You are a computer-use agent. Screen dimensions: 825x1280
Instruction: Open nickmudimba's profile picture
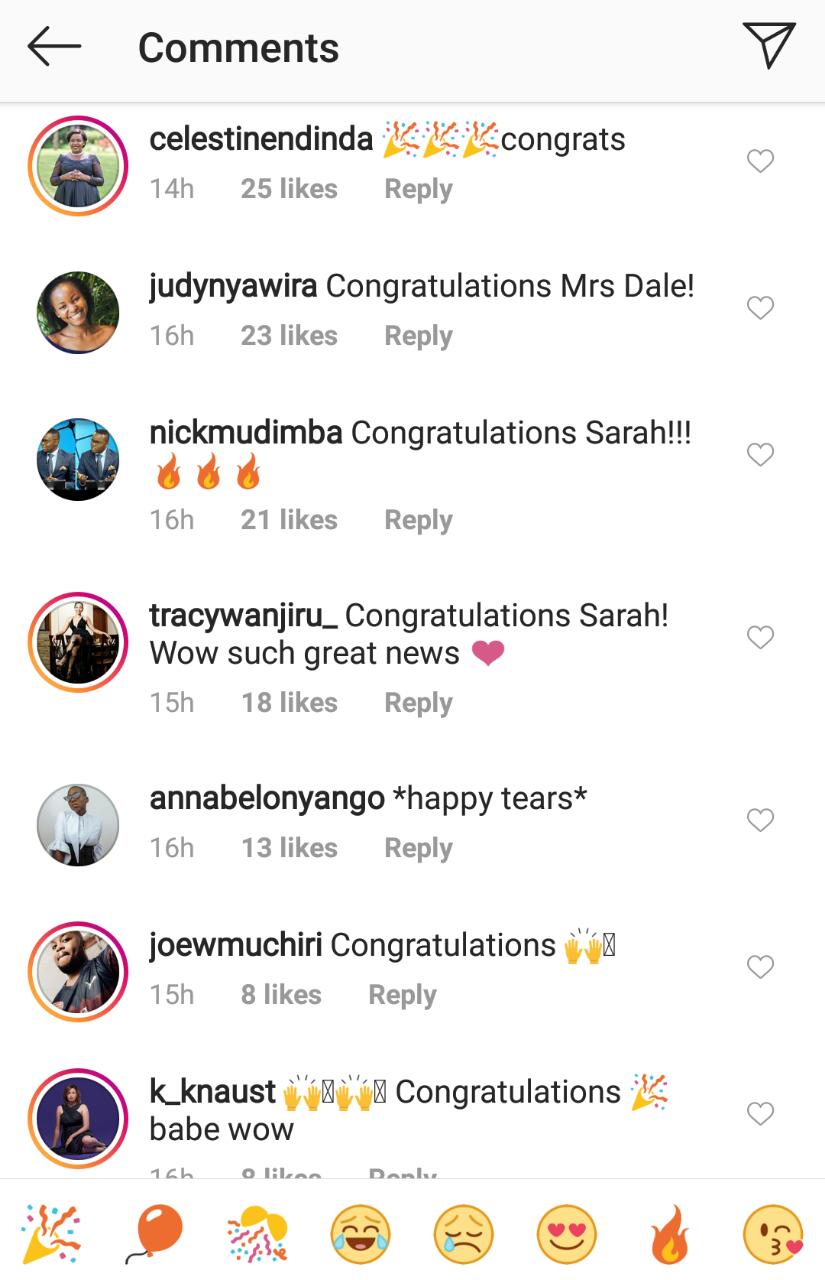pyautogui.click(x=78, y=459)
